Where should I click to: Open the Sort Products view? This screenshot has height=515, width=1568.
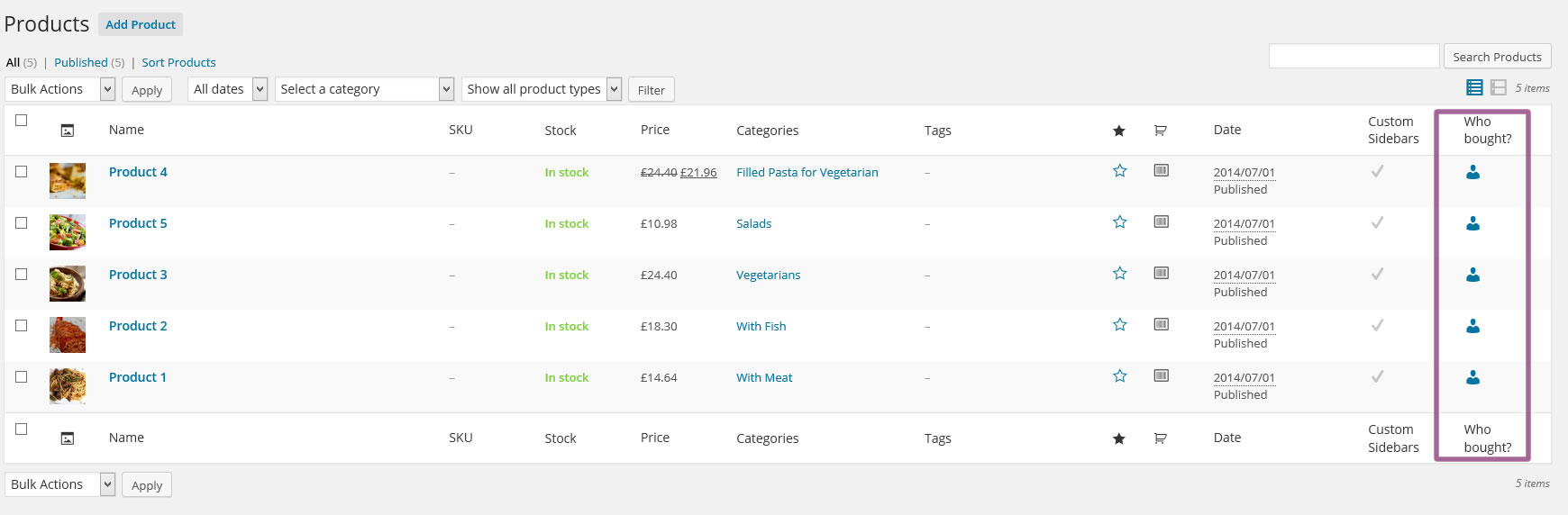point(178,62)
